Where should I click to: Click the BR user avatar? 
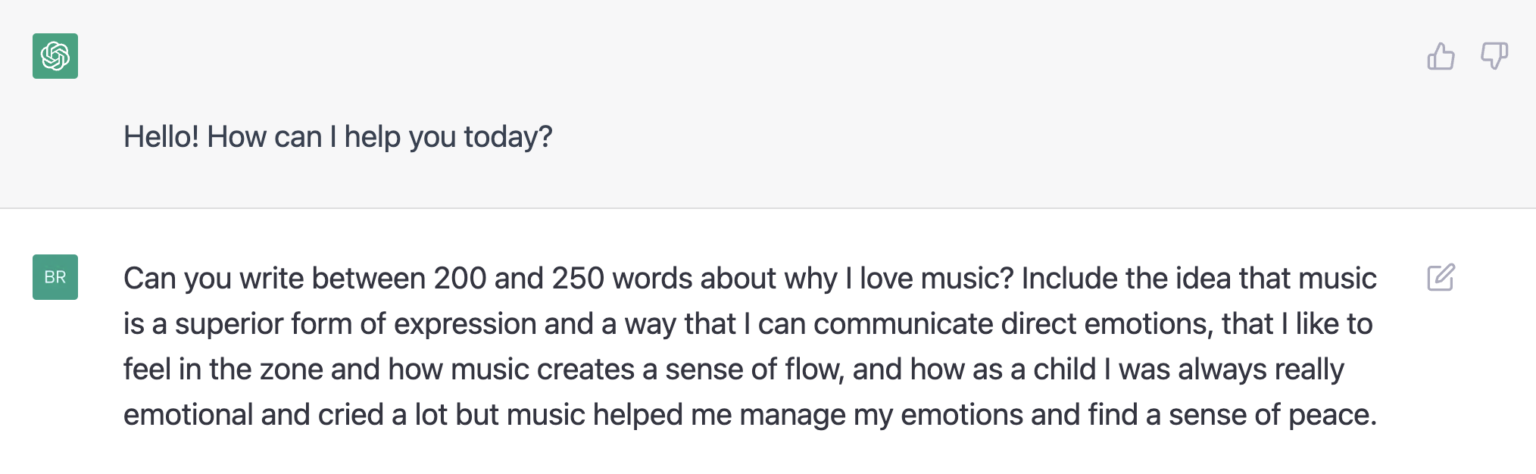(55, 277)
